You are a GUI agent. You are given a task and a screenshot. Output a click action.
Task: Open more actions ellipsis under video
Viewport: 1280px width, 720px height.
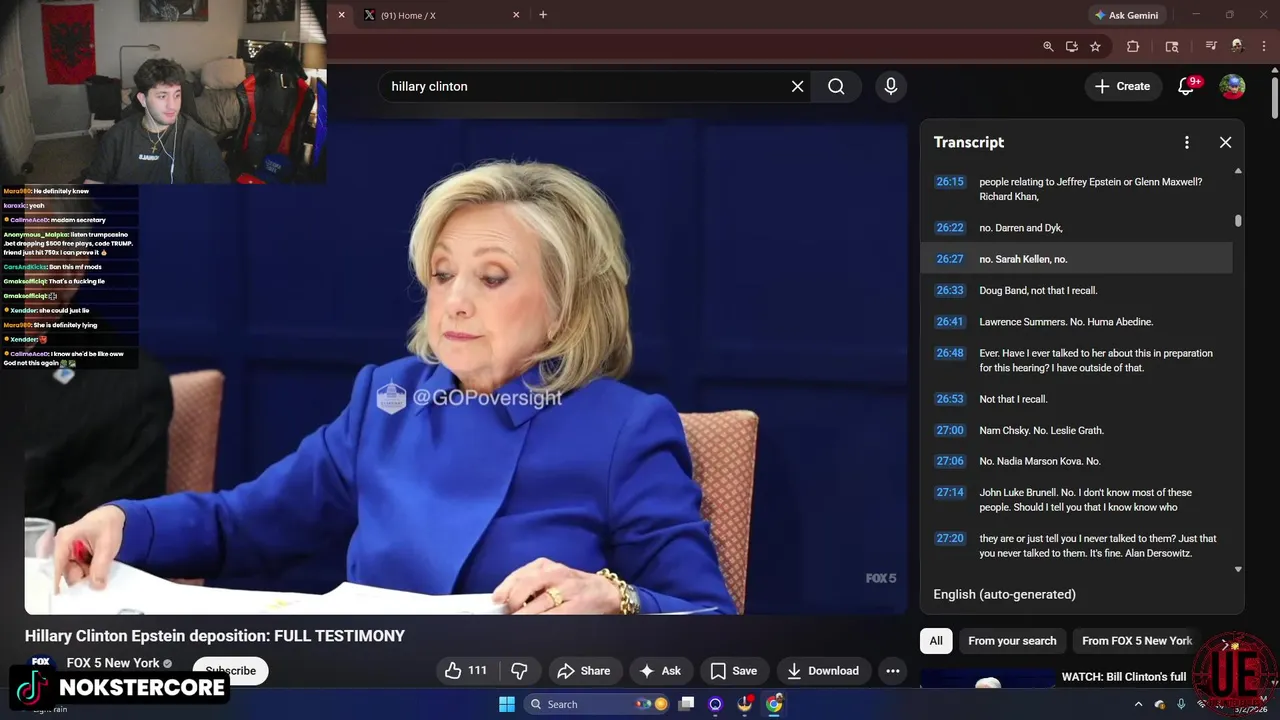point(892,671)
